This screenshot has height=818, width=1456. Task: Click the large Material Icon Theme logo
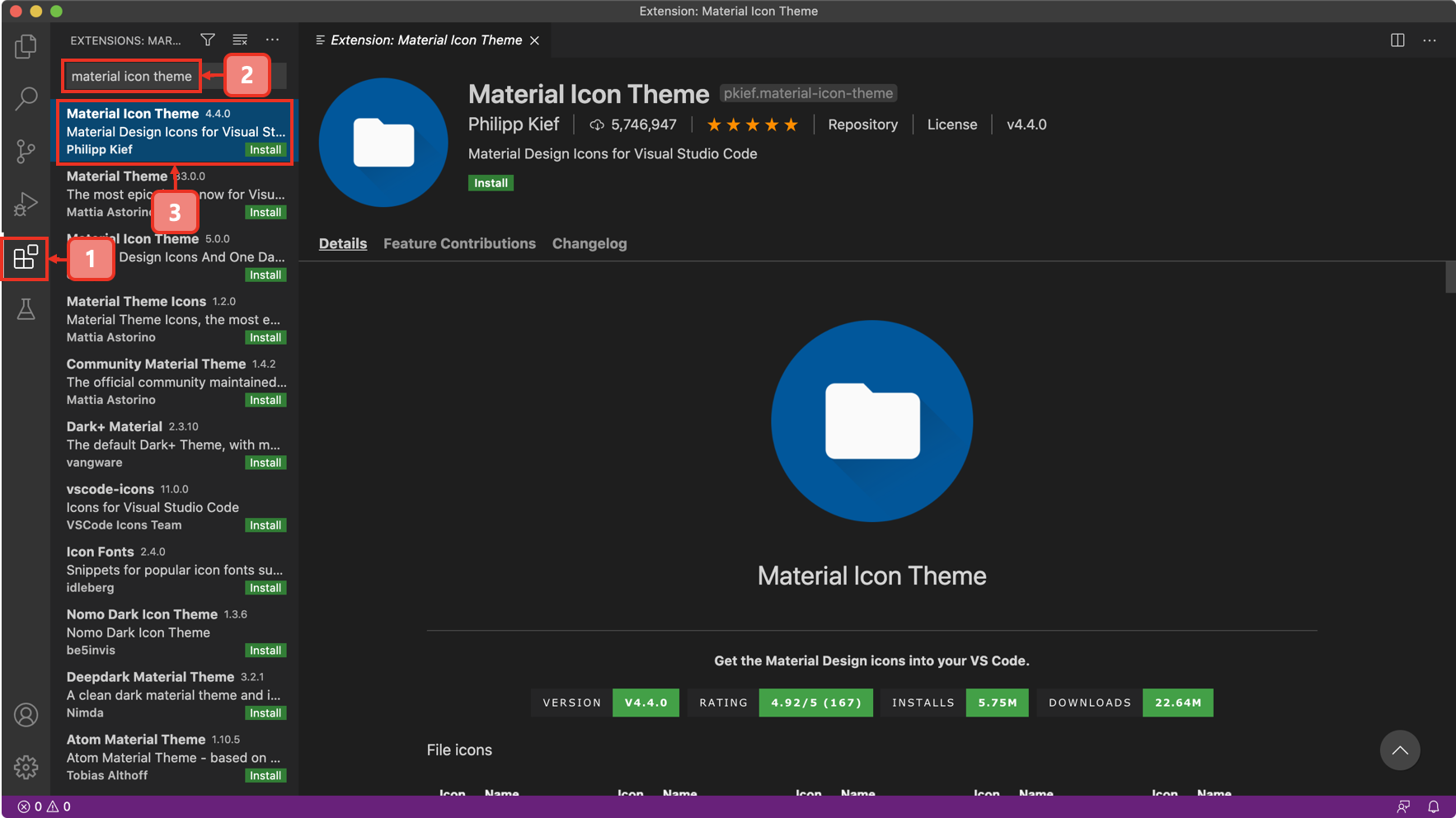(x=872, y=421)
